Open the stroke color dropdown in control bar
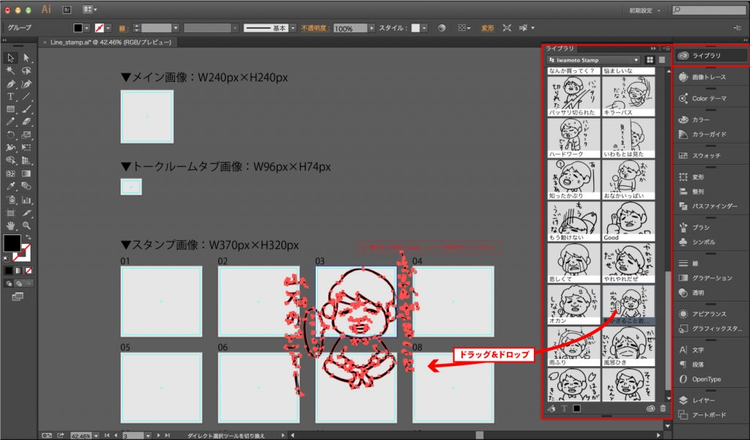 [108, 28]
